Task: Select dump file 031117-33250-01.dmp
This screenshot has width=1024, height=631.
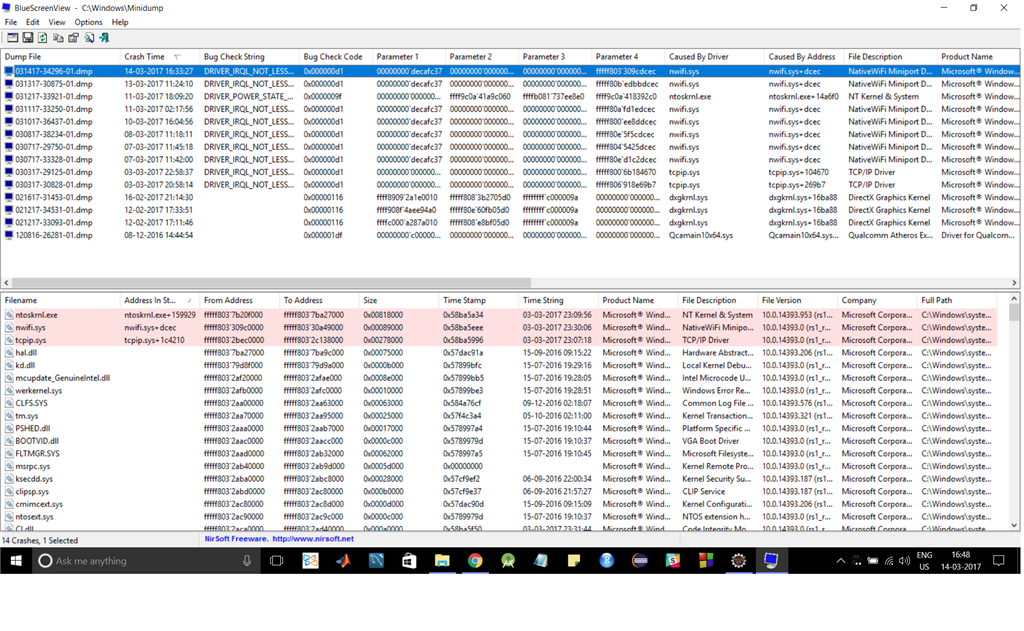Action: pyautogui.click(x=54, y=109)
